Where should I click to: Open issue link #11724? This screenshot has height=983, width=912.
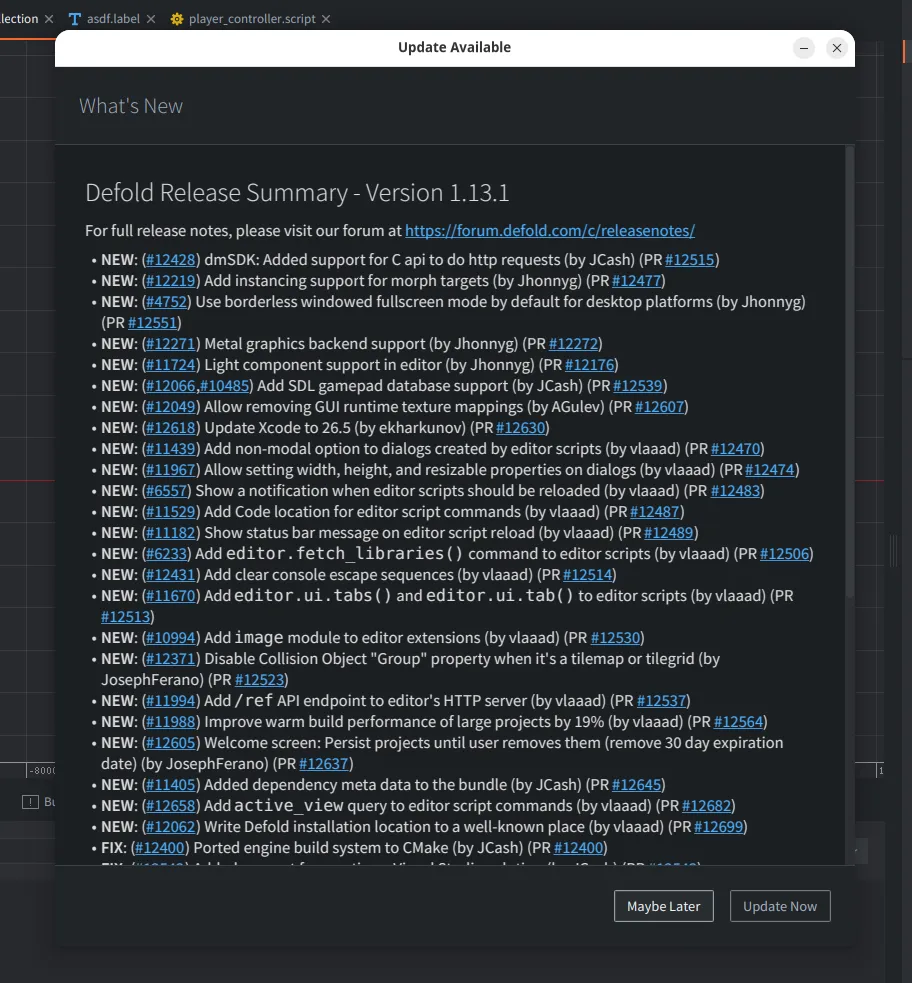[x=170, y=365]
